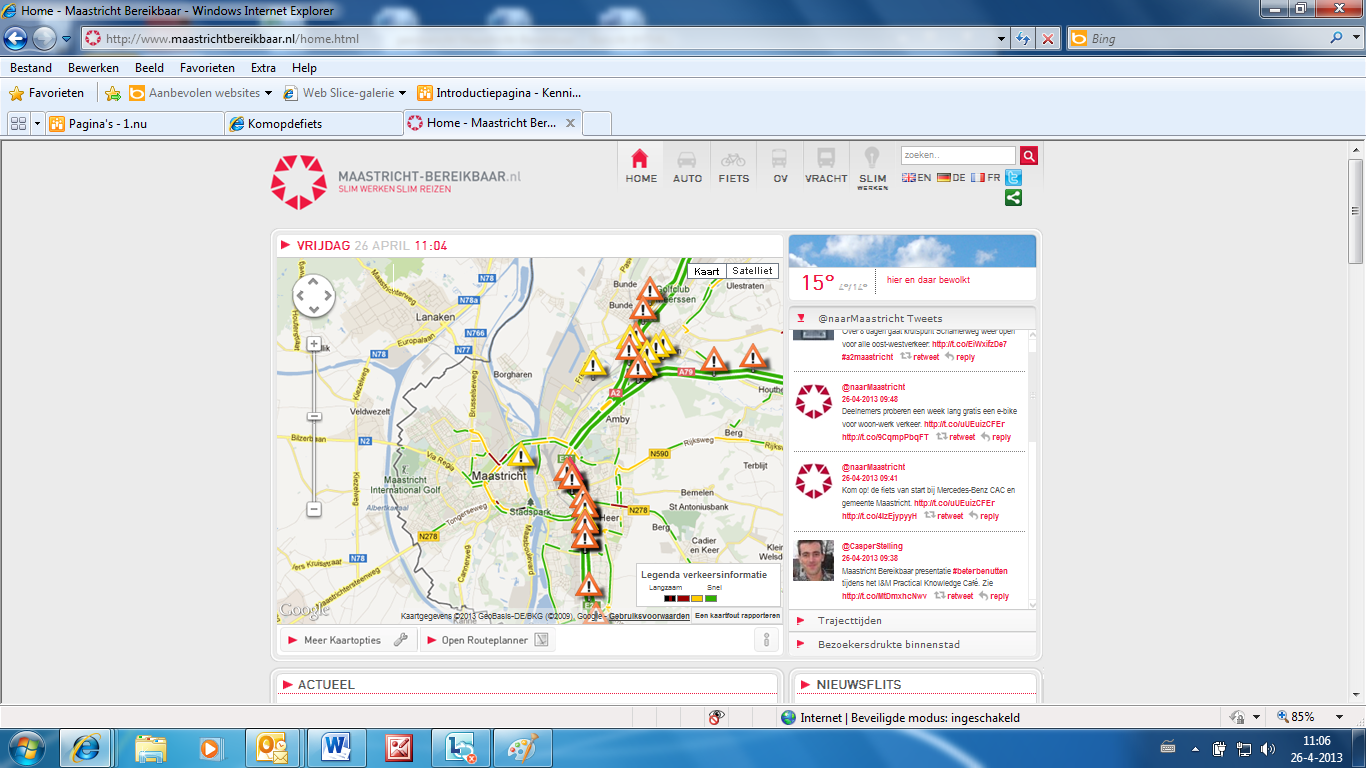Expand the Bezoekersdrukte binnenstad panel
The image size is (1366, 768).
coord(912,645)
